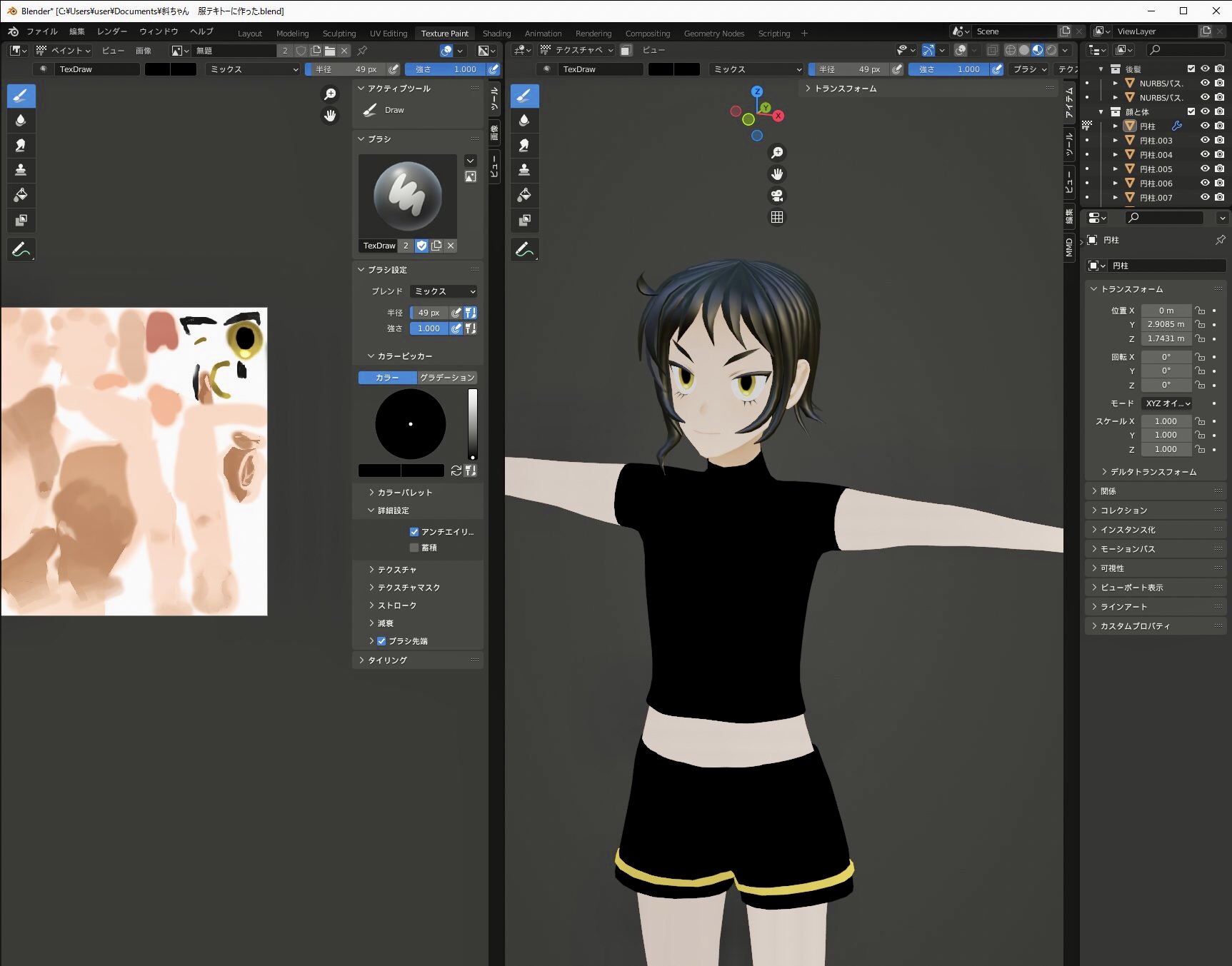1232x966 pixels.
Task: Open the ファイル menu
Action: (x=41, y=31)
